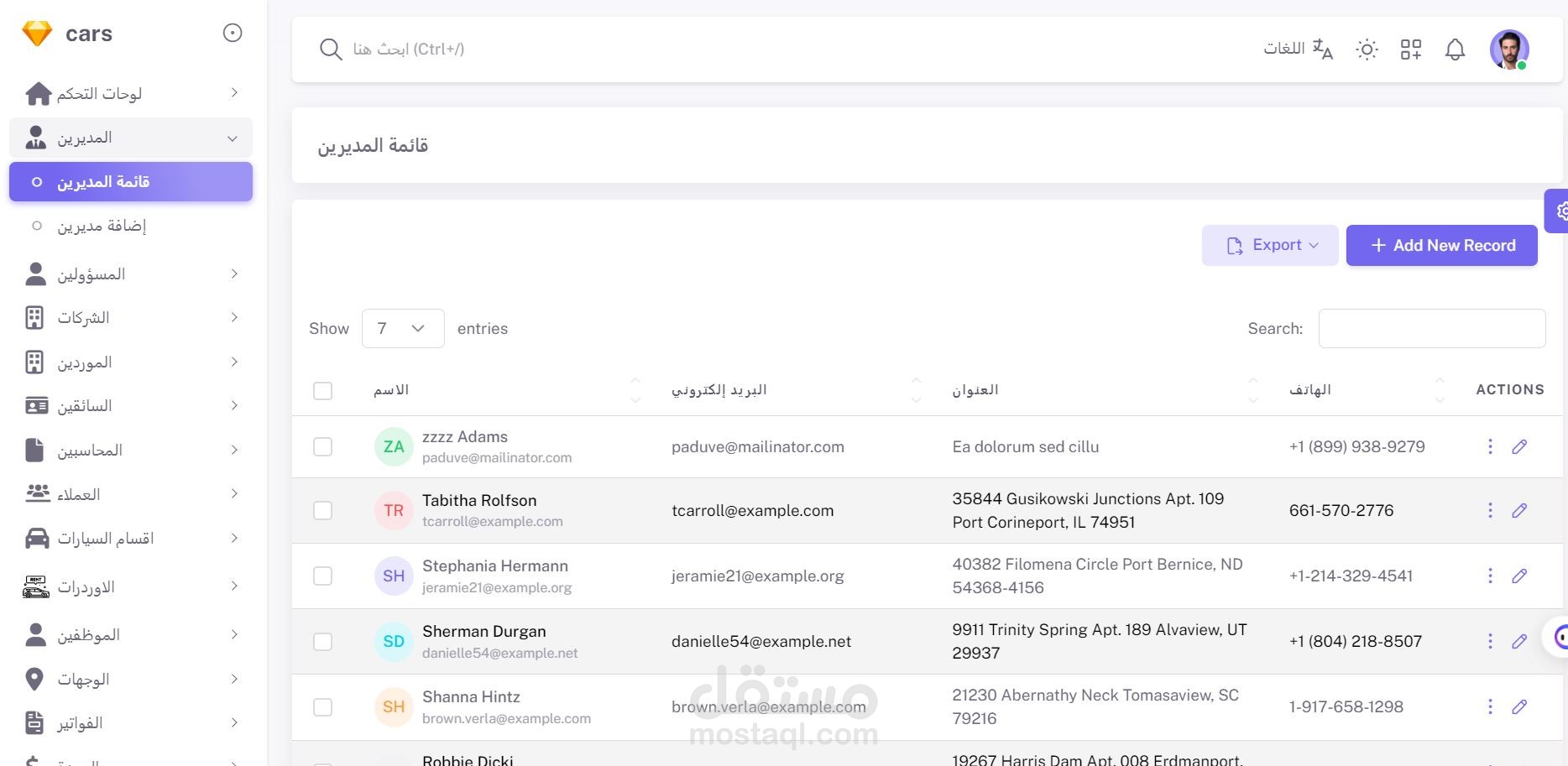Image resolution: width=1568 pixels, height=766 pixels.
Task: Edit zzzz Adams record with pencil icon
Action: [1519, 447]
